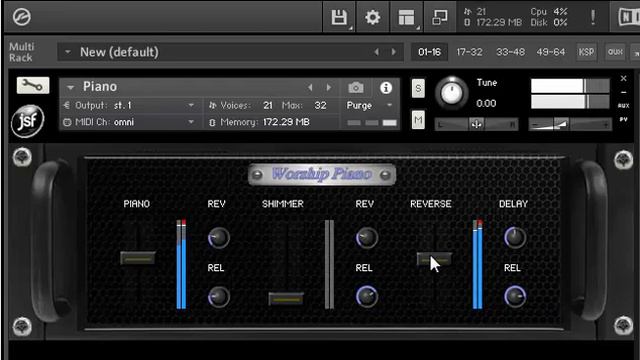Screen dimensions: 640x360
Task: Open the Purge dropdown menu
Action: [369, 105]
